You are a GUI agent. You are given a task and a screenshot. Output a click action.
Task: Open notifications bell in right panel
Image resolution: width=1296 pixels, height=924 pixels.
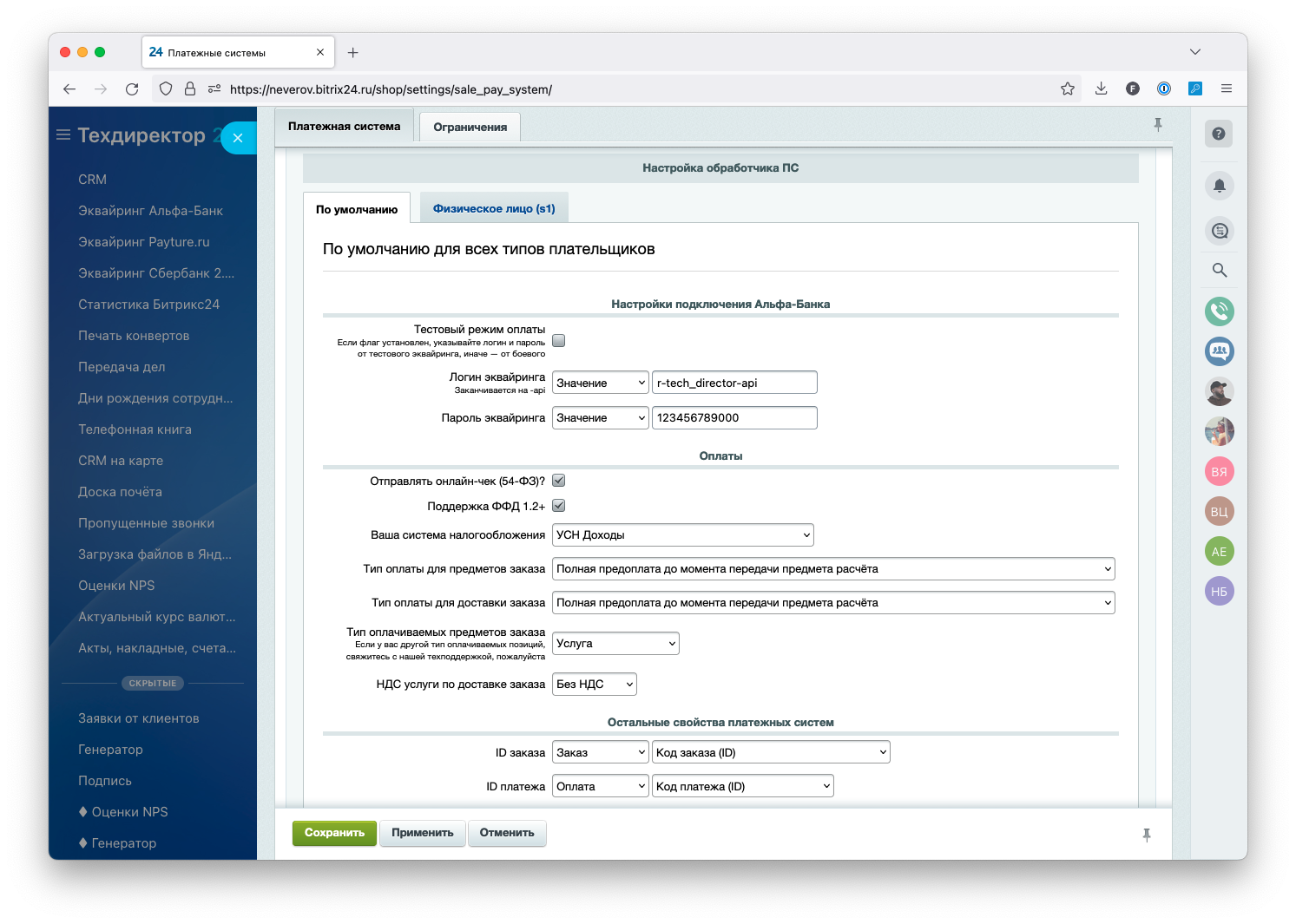(1219, 186)
